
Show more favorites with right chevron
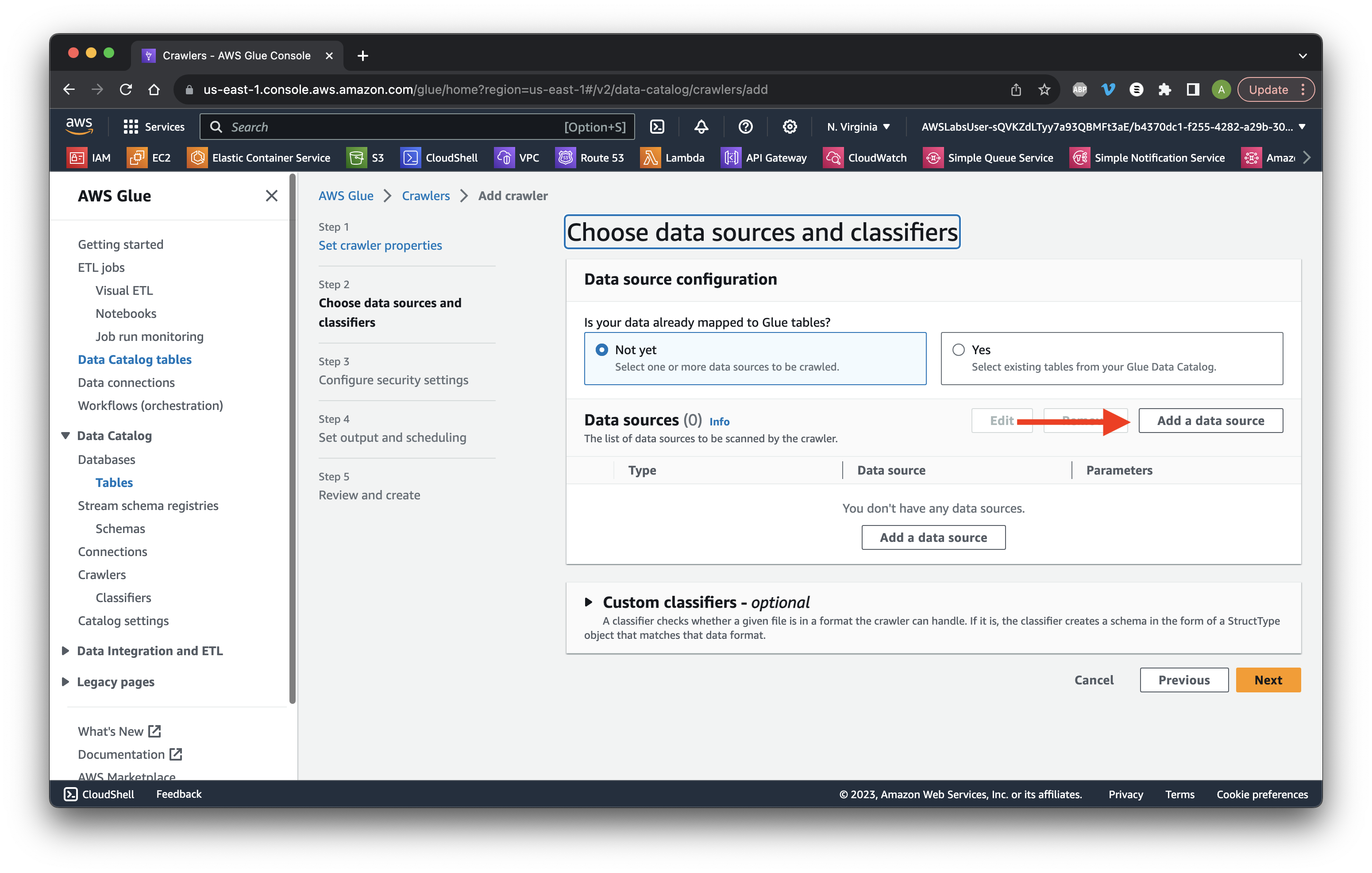pyautogui.click(x=1306, y=158)
